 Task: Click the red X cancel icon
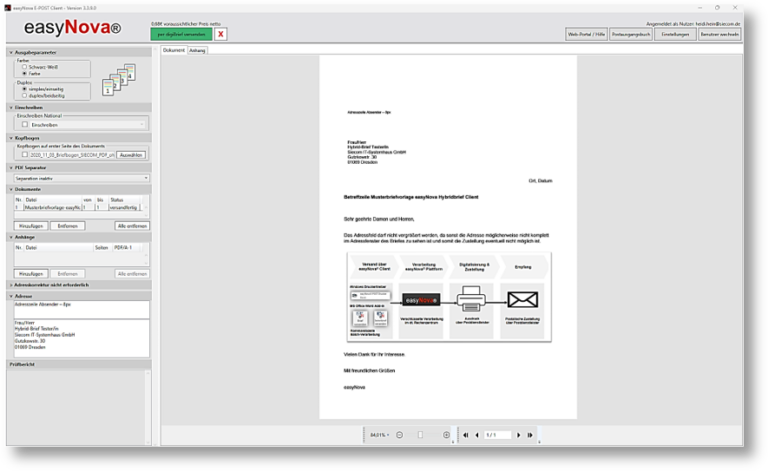221,34
